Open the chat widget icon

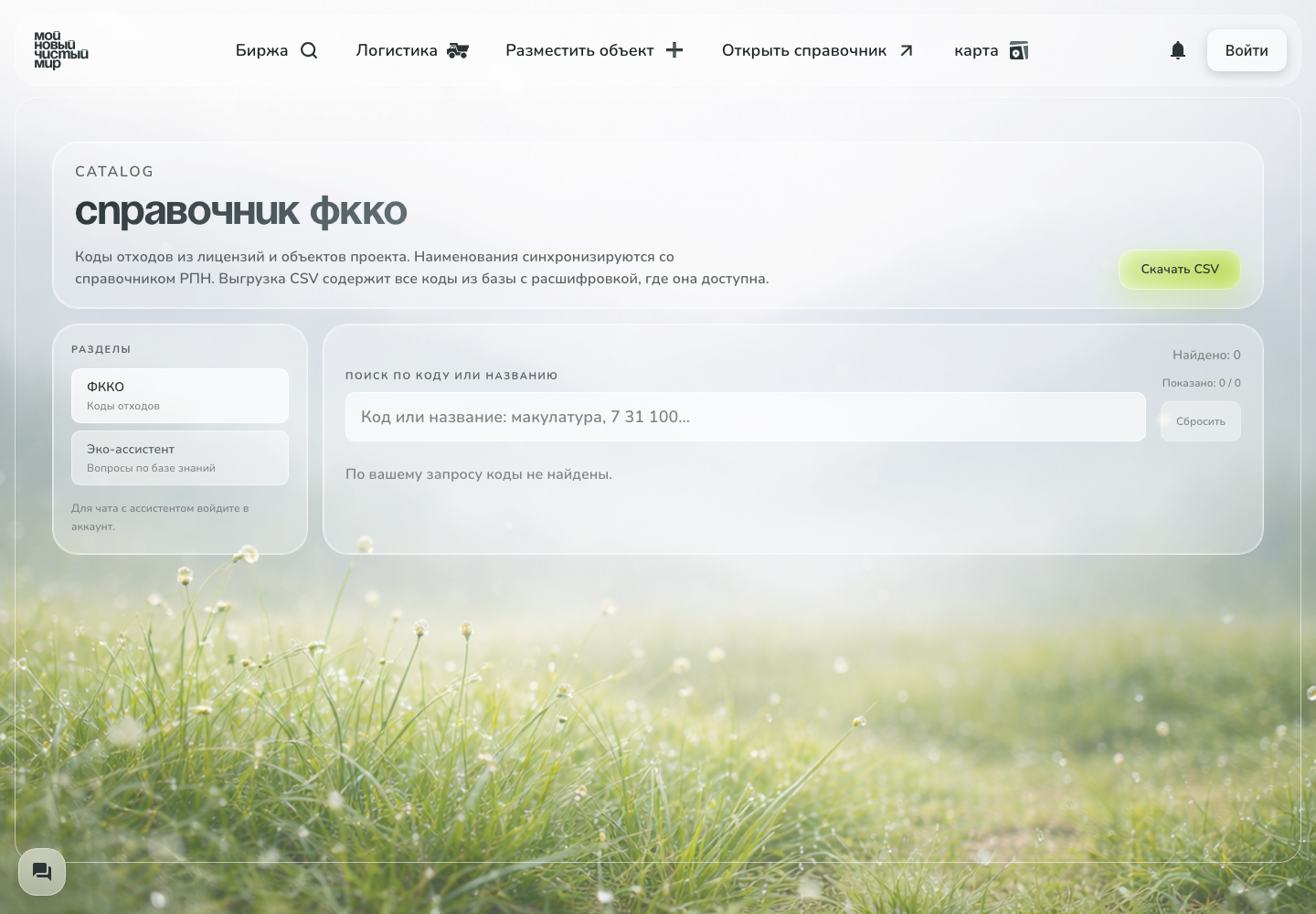(x=42, y=871)
